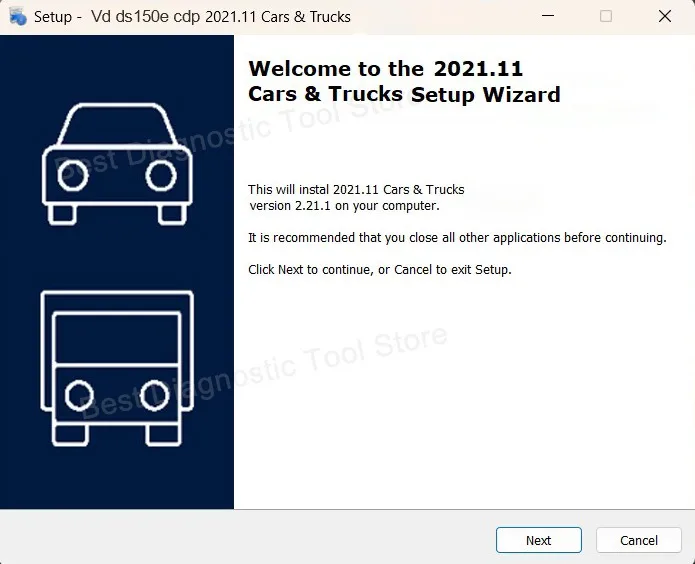Click 'This will instal 2021.11 Cars & Trucks' text
The image size is (695, 564).
356,189
